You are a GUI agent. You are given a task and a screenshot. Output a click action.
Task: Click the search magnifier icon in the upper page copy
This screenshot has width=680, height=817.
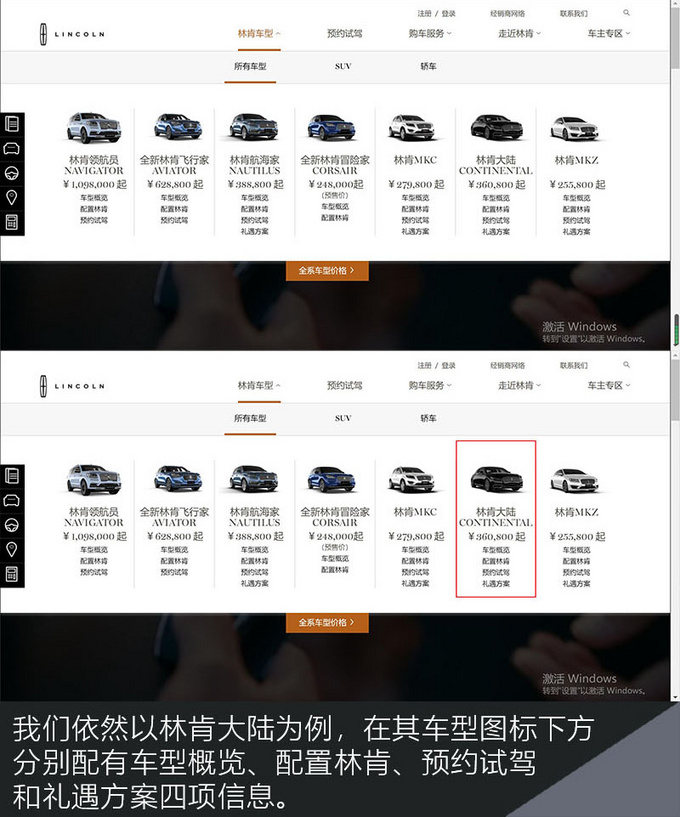tap(626, 13)
